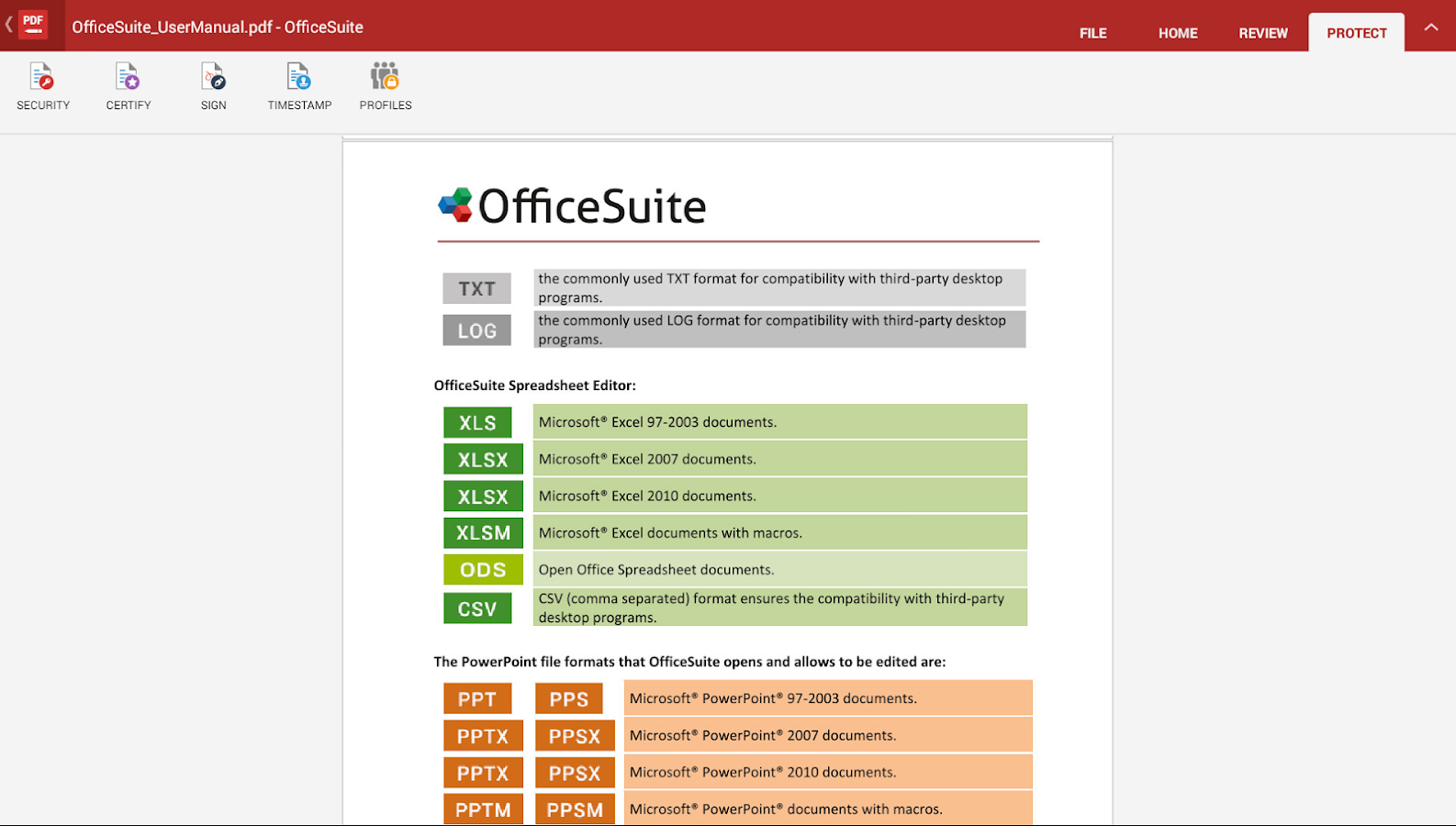Click the TXT format badge
The width and height of the screenshot is (1456, 826).
(x=476, y=288)
